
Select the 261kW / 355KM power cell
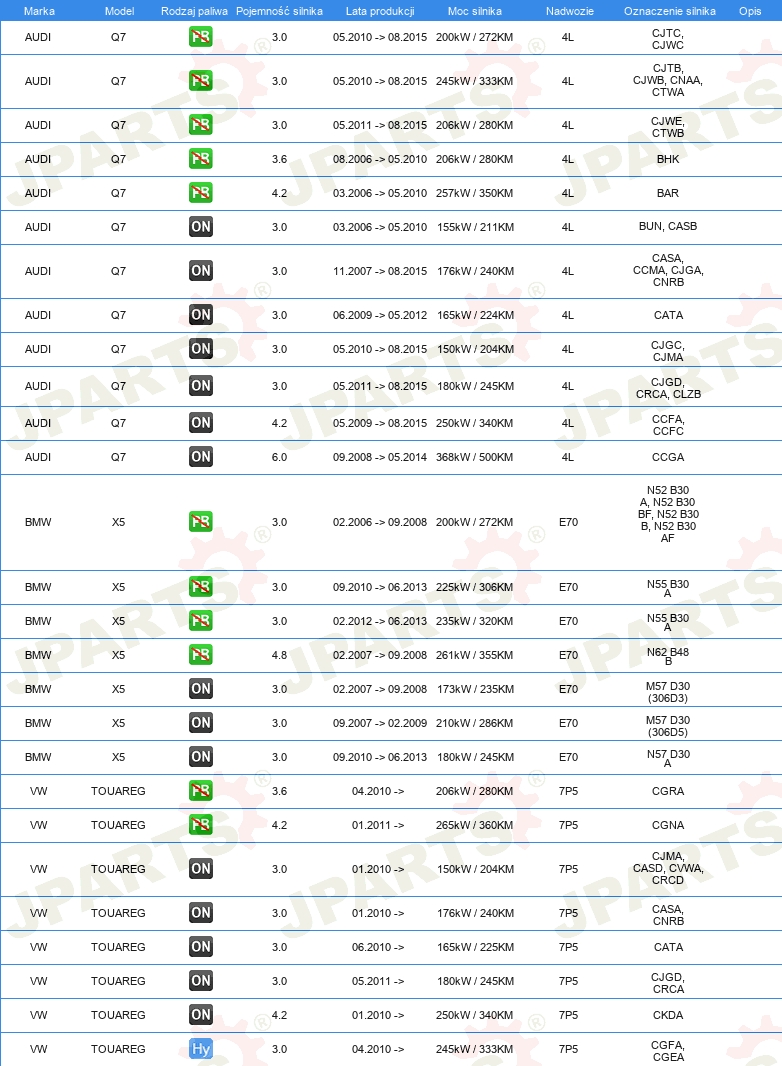pyautogui.click(x=475, y=655)
